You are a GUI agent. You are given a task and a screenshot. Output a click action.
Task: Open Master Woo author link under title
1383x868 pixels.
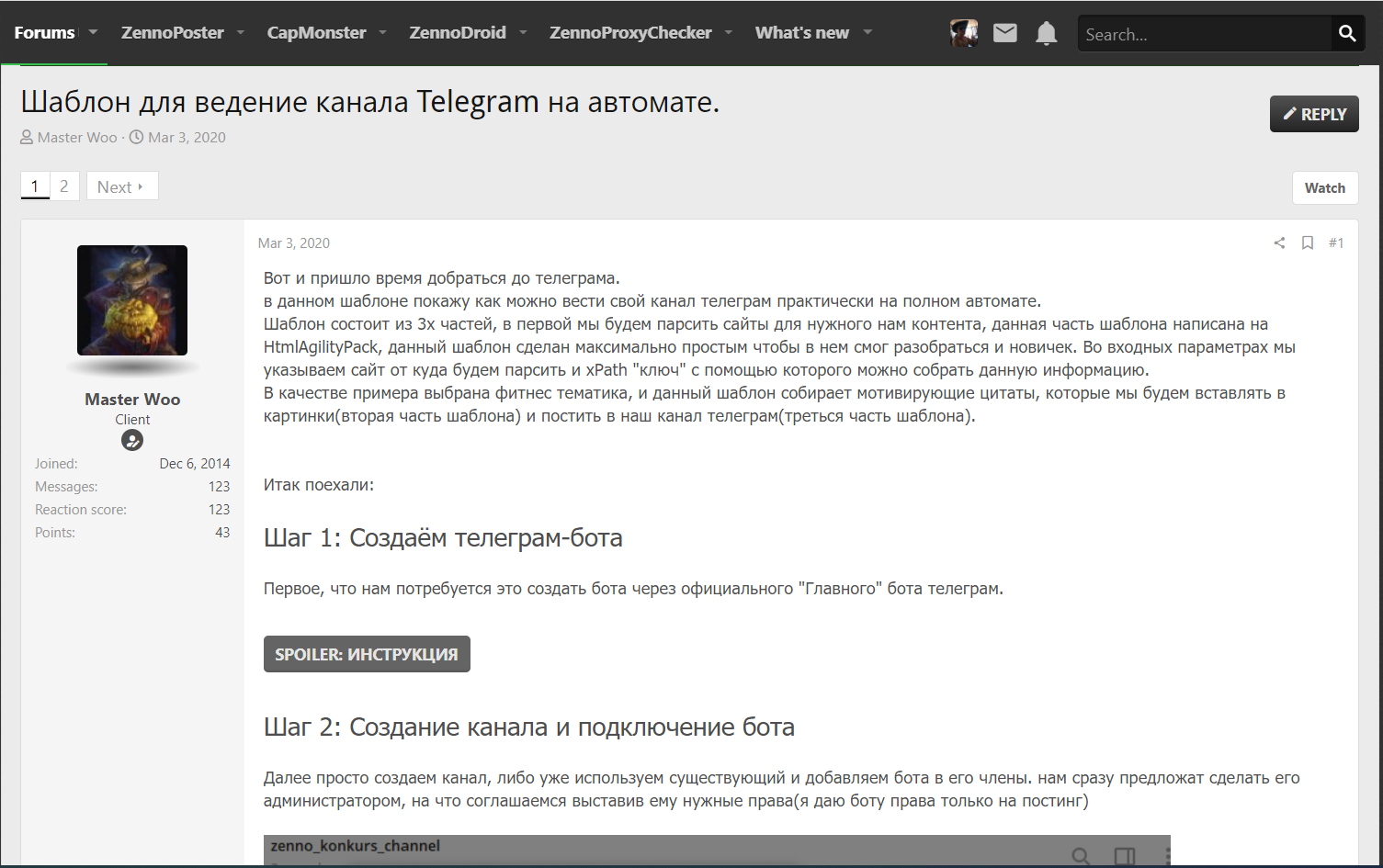[x=77, y=137]
